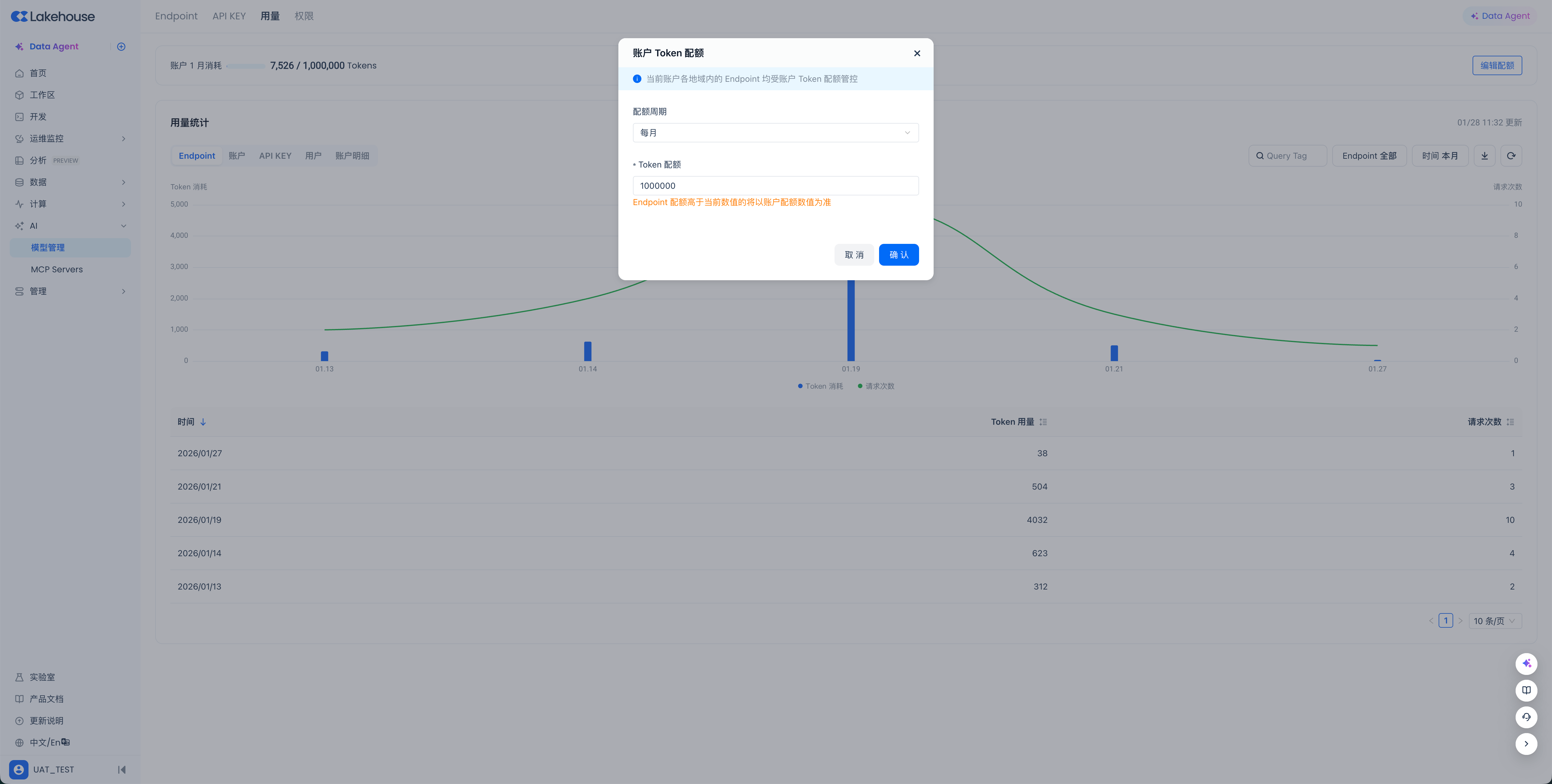Collapse the sidebar with bottom-left arrow icon

[x=122, y=769]
